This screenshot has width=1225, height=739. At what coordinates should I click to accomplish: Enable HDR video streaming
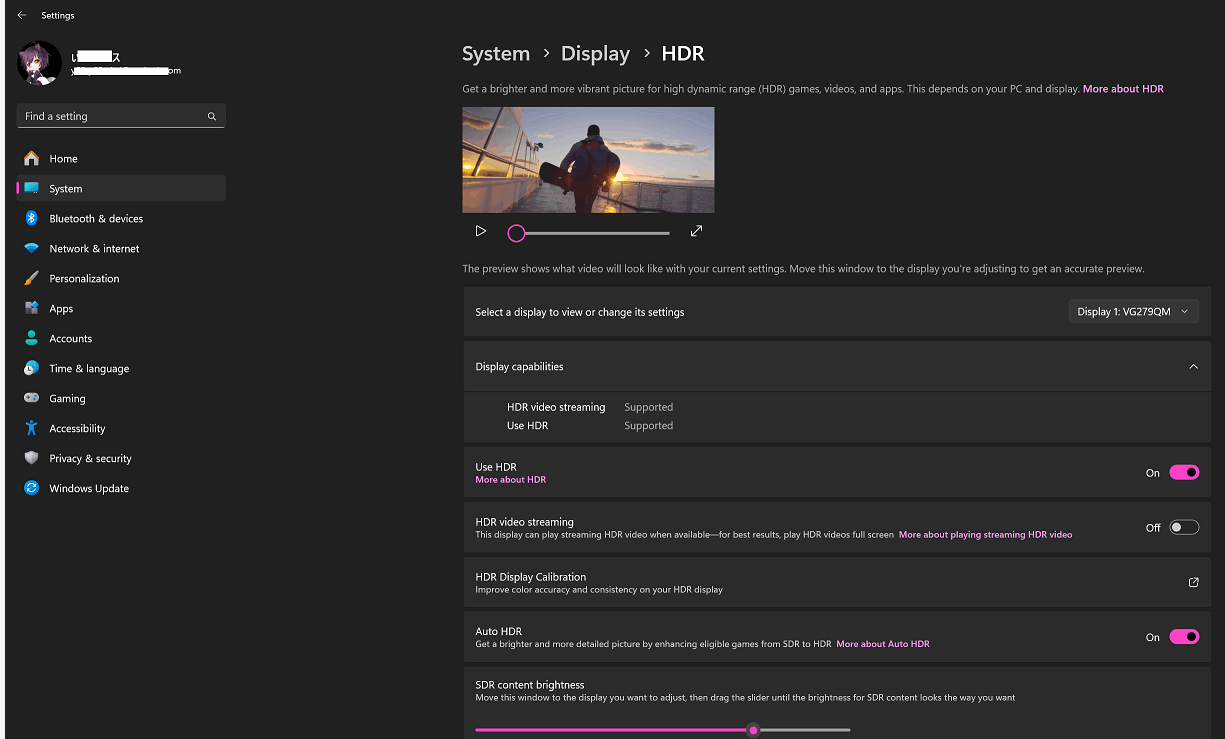pyautogui.click(x=1184, y=527)
